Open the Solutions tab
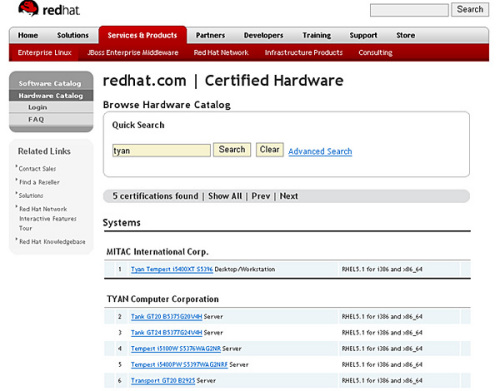 click(73, 35)
